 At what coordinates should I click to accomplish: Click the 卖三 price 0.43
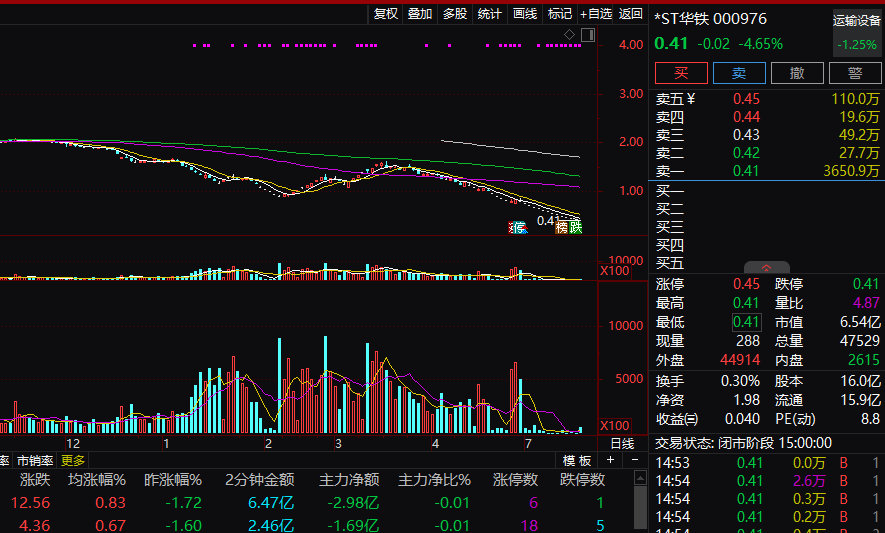(746, 135)
